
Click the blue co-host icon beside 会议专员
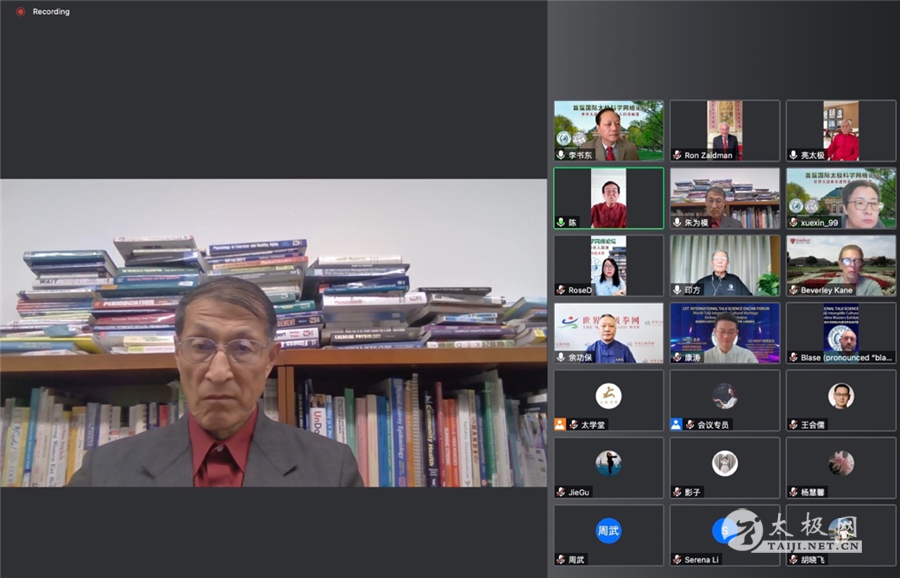click(677, 424)
